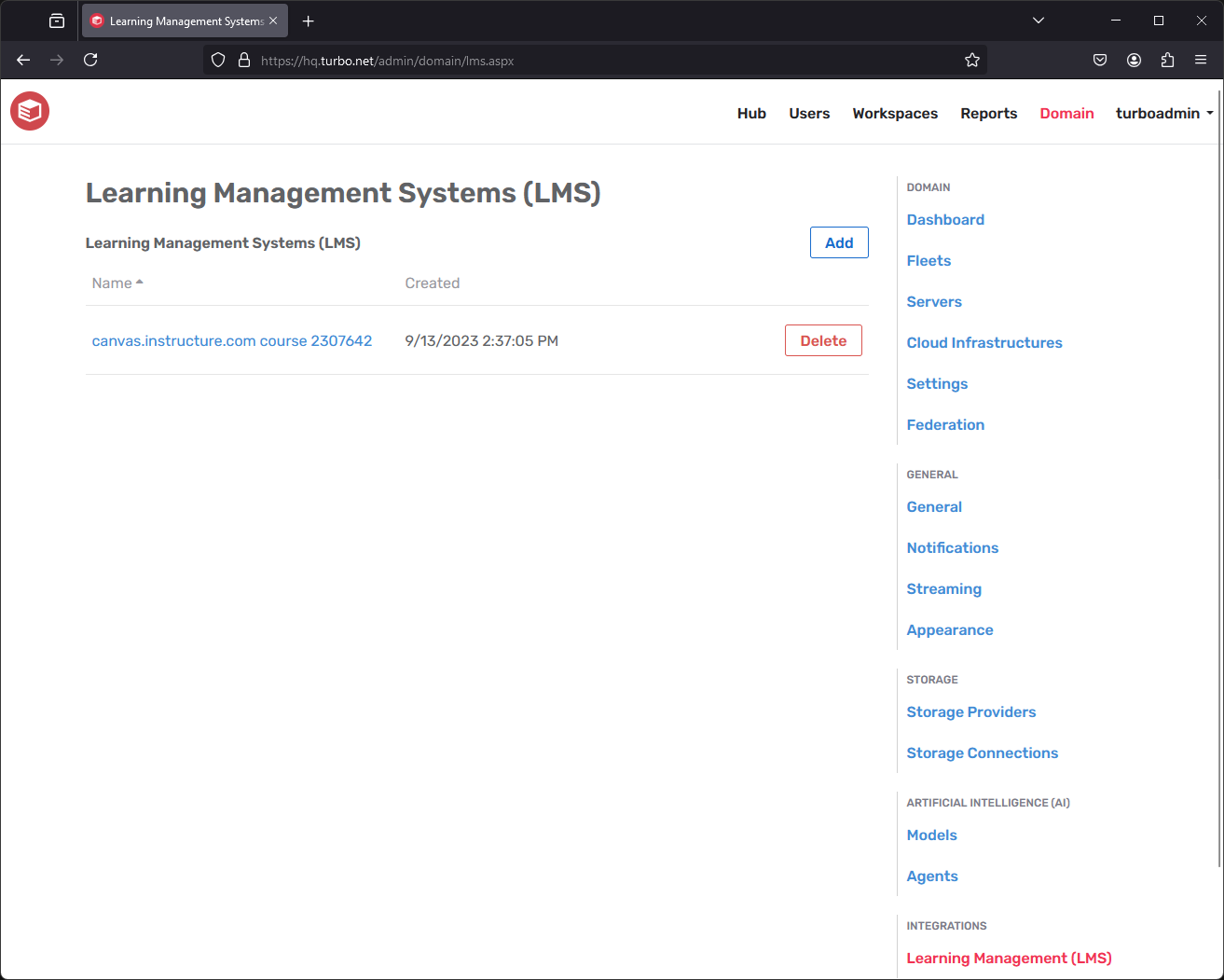Open the browser tab list chevron
This screenshot has width=1224, height=980.
1038,20
